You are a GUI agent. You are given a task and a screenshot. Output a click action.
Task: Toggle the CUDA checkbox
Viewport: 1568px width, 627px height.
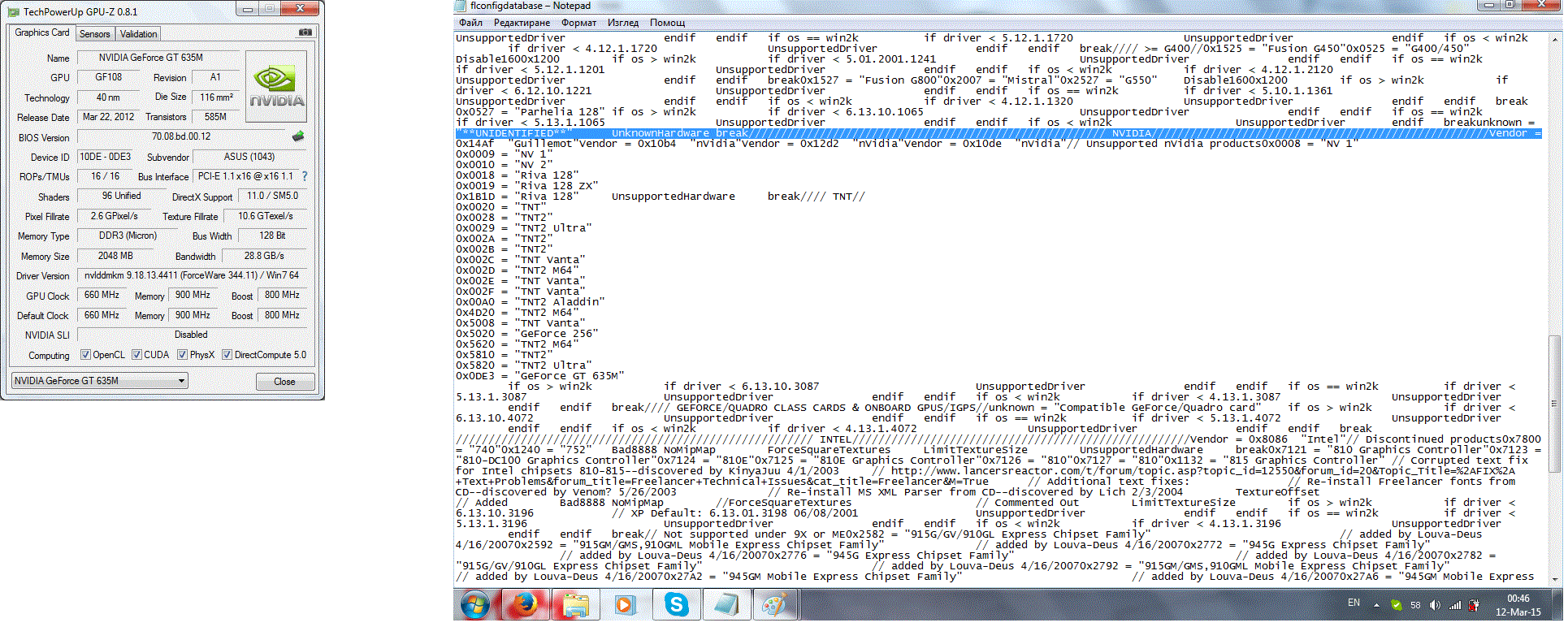[136, 355]
